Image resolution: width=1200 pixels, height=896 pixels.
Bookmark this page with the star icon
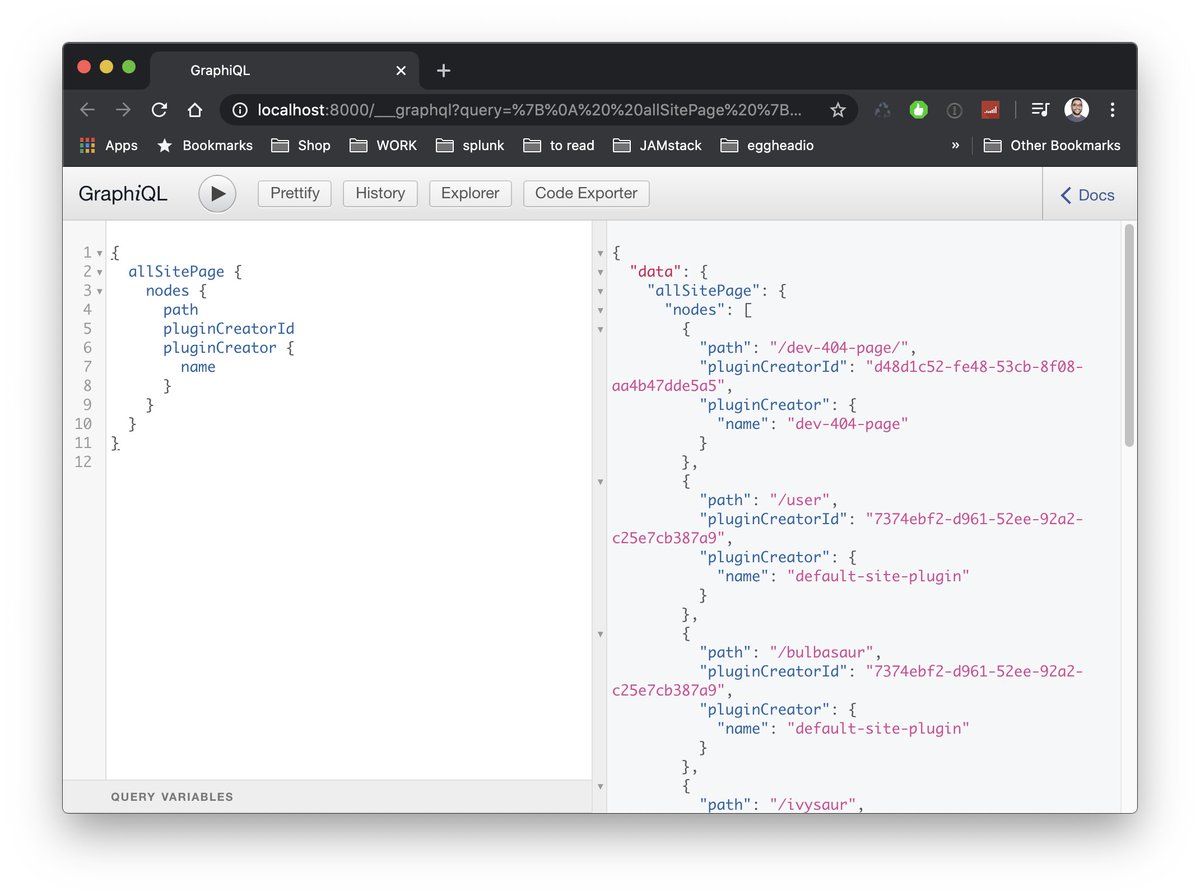pyautogui.click(x=838, y=110)
